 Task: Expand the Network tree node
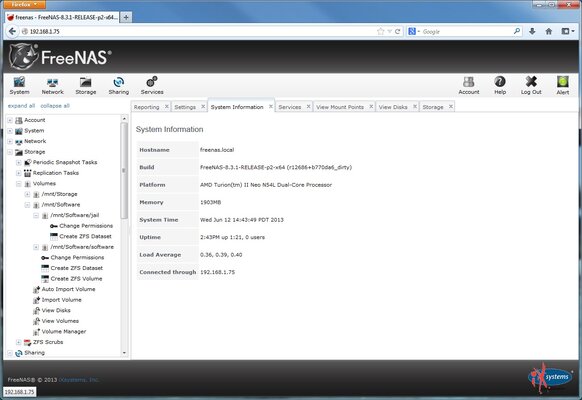click(x=10, y=141)
